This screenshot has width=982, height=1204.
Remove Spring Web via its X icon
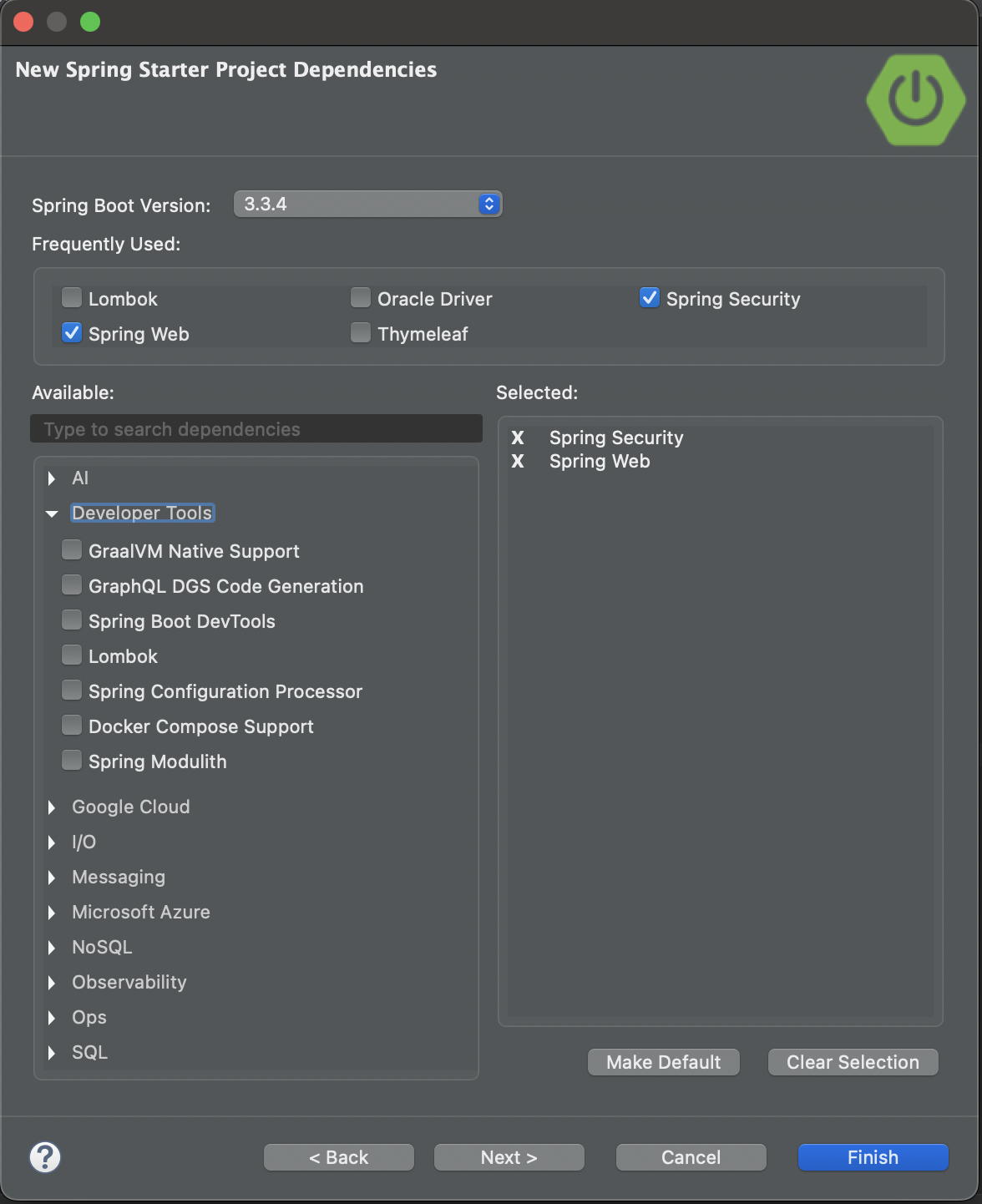point(518,461)
